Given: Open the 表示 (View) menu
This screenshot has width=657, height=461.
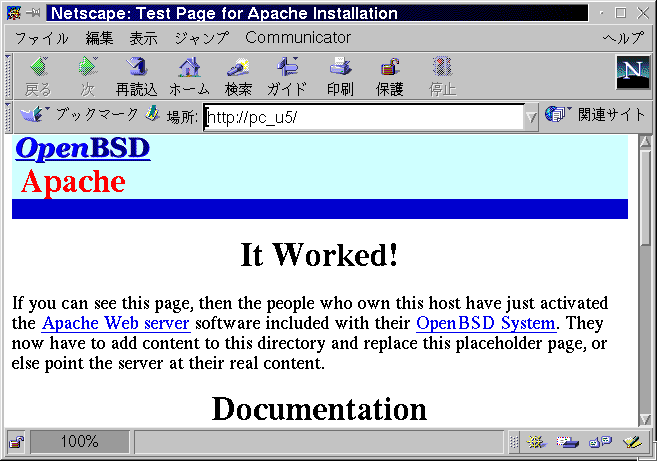Looking at the screenshot, I should tap(143, 39).
